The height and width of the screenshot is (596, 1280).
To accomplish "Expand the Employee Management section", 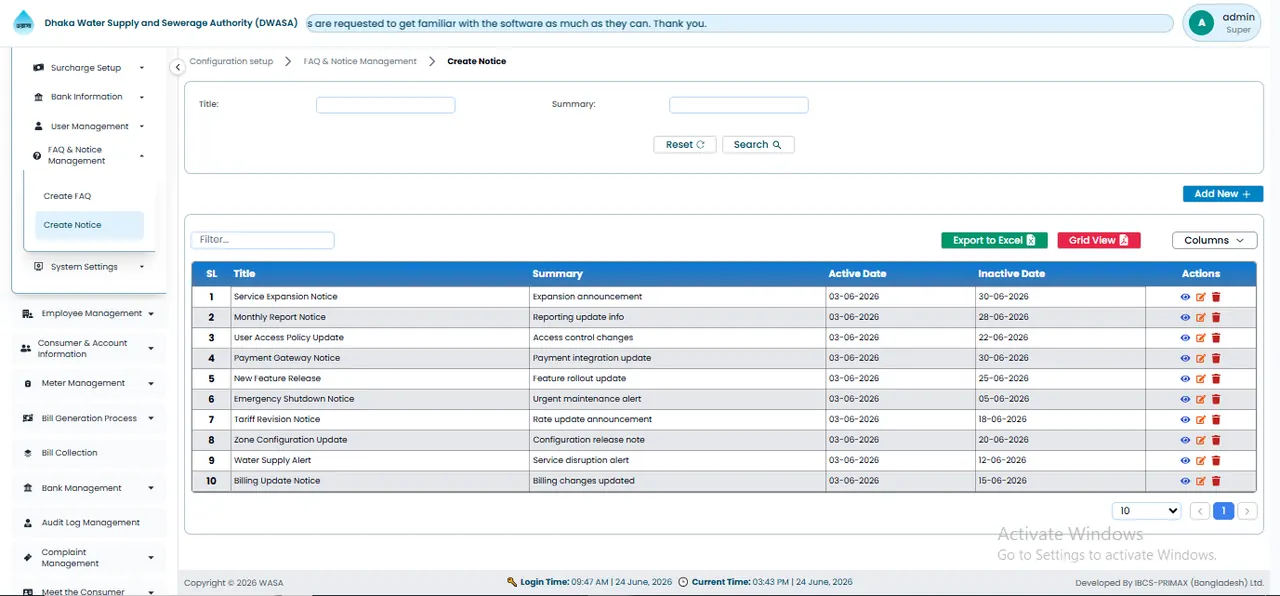I will [x=89, y=313].
